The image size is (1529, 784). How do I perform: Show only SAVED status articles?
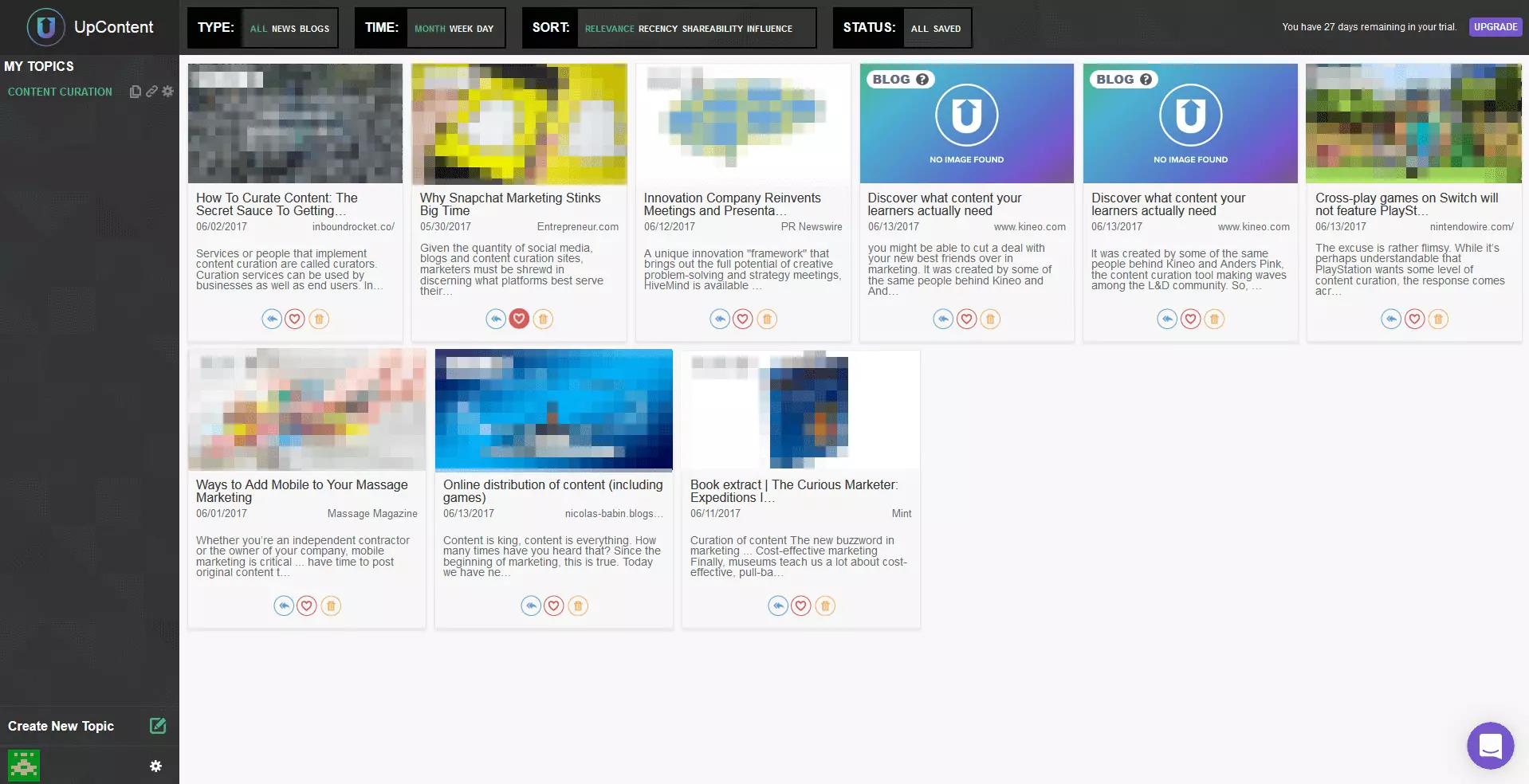click(947, 29)
